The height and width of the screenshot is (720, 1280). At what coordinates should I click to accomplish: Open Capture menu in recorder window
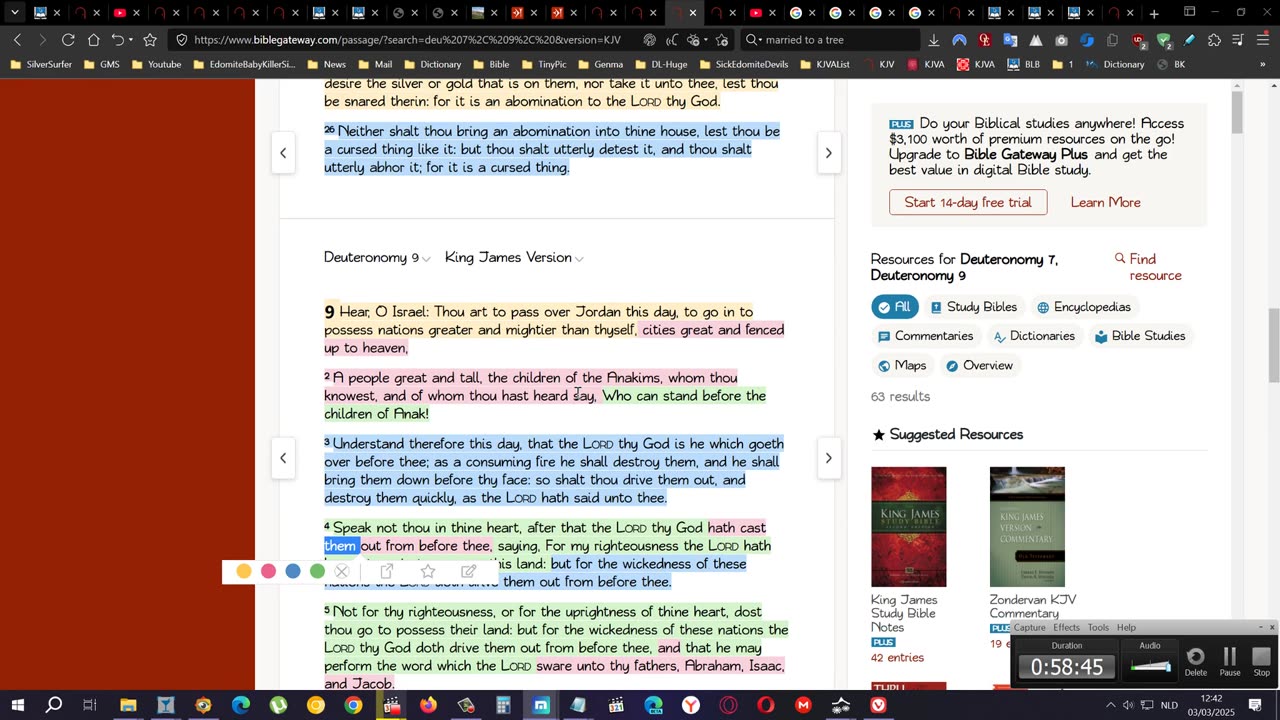click(1029, 627)
